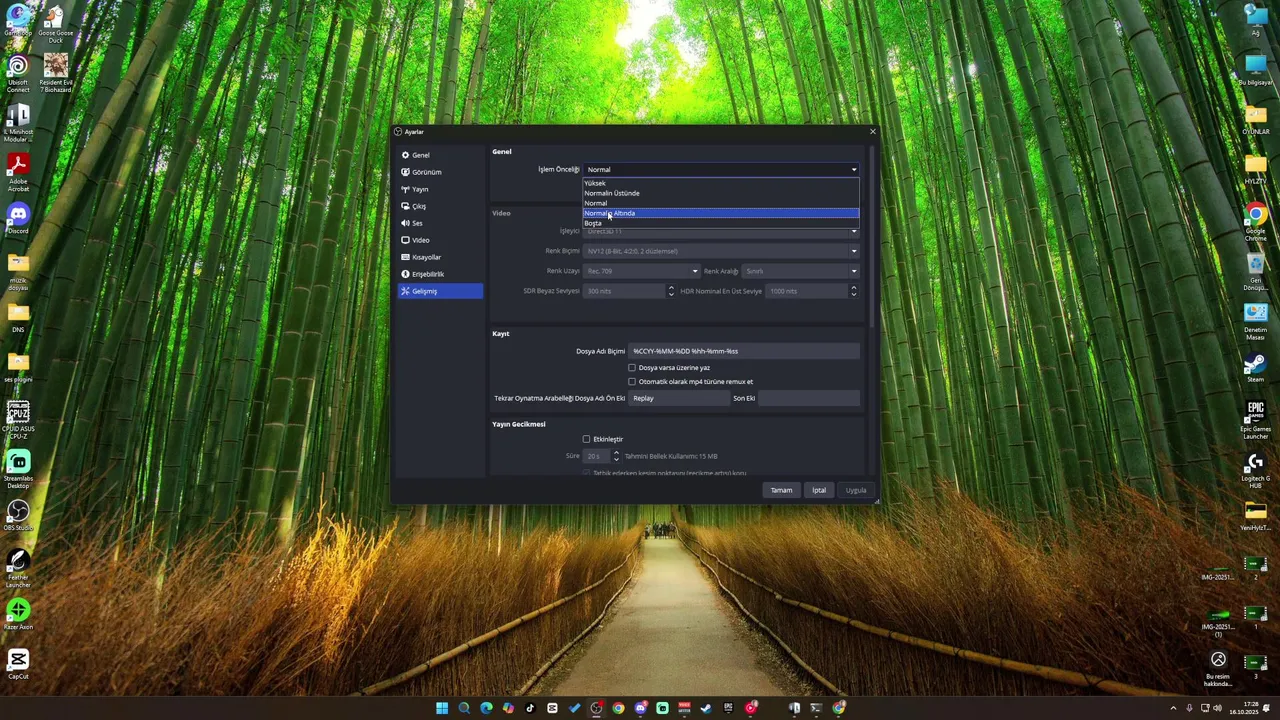Select Normalin Altında priority option
The width and height of the screenshot is (1280, 720).
click(x=721, y=213)
